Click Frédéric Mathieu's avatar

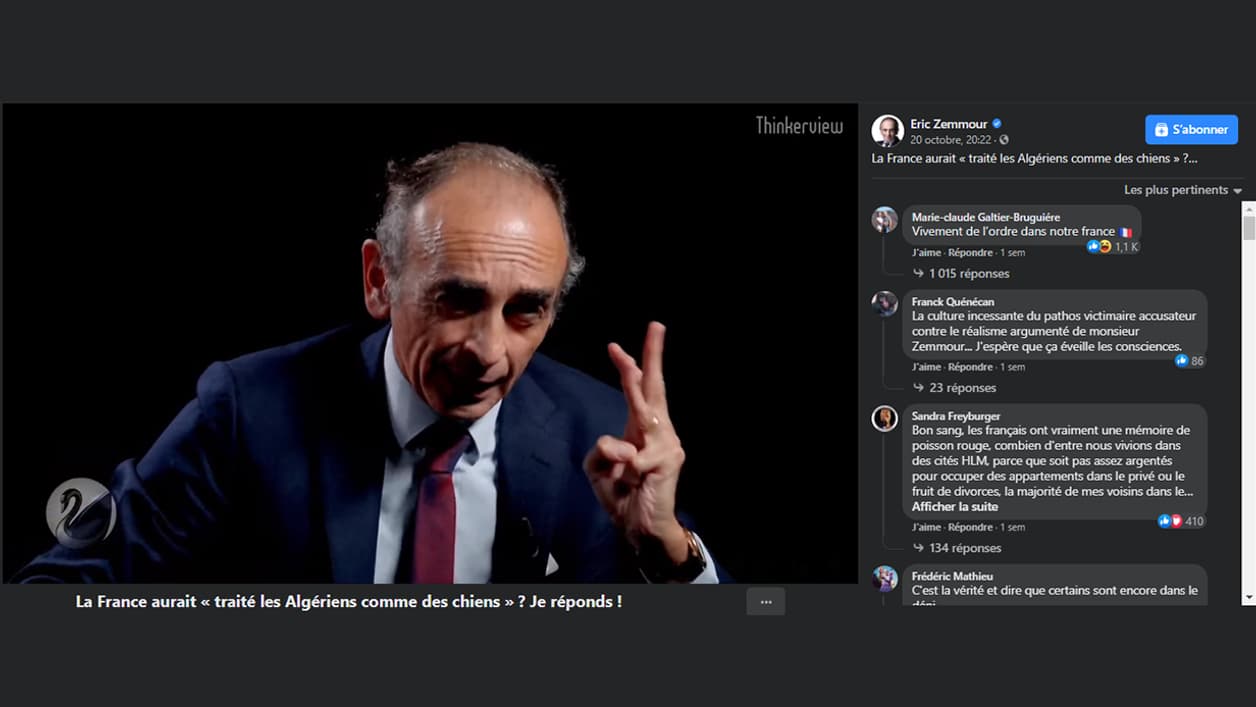[885, 578]
